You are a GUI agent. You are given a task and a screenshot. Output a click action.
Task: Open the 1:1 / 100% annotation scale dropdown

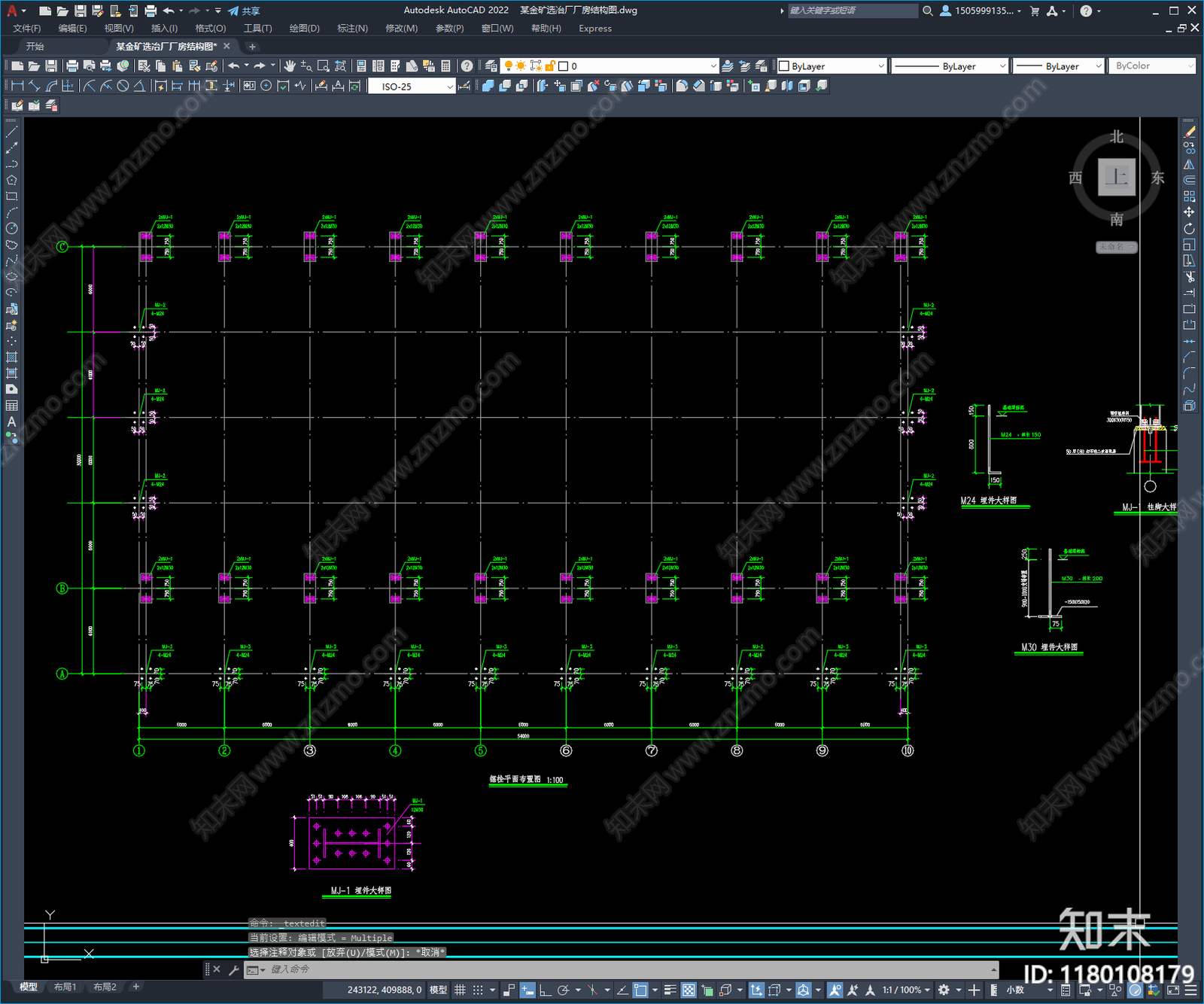pos(906,990)
